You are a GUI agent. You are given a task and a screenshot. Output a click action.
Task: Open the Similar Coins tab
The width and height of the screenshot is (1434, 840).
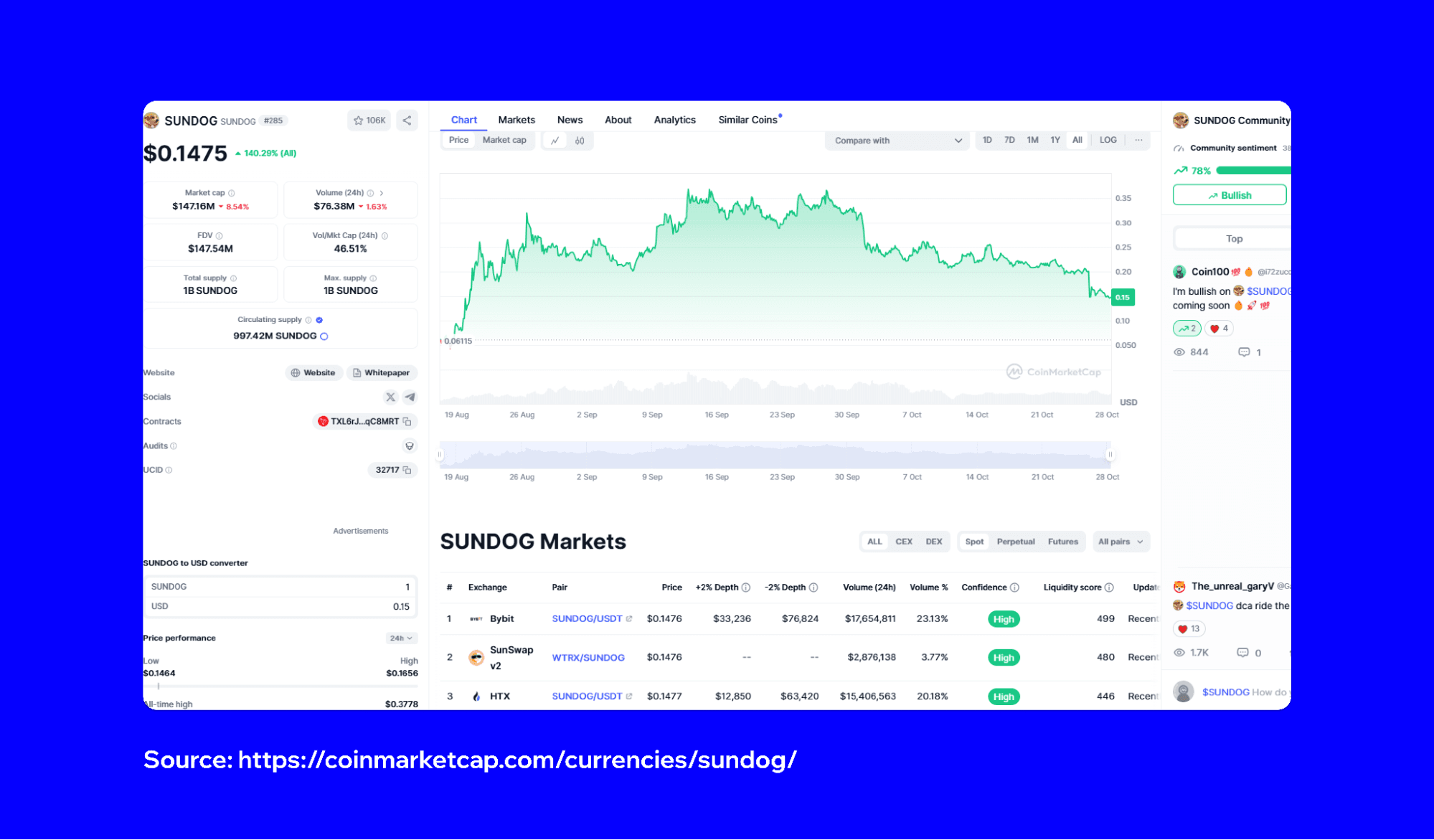coord(748,120)
